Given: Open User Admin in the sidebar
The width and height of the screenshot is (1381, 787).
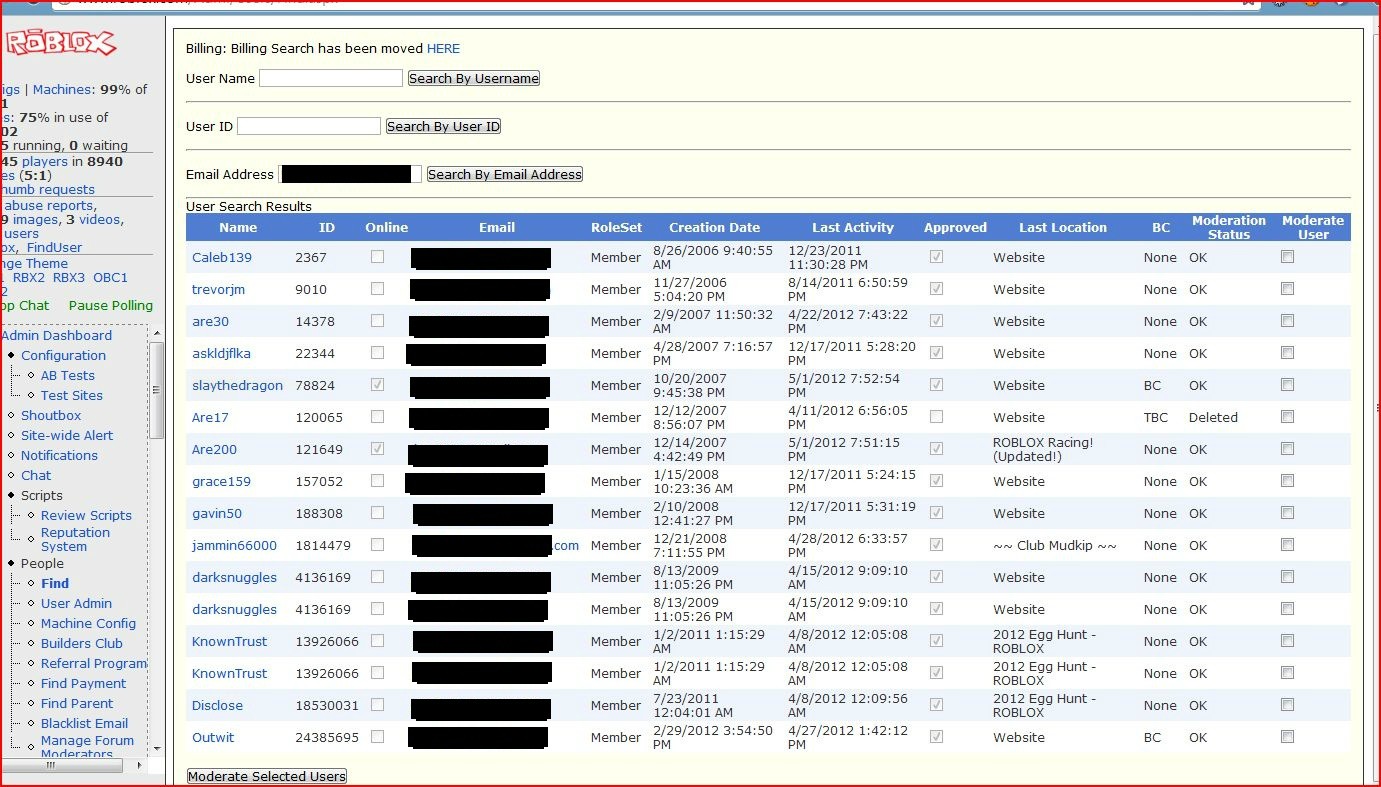Looking at the screenshot, I should point(76,603).
